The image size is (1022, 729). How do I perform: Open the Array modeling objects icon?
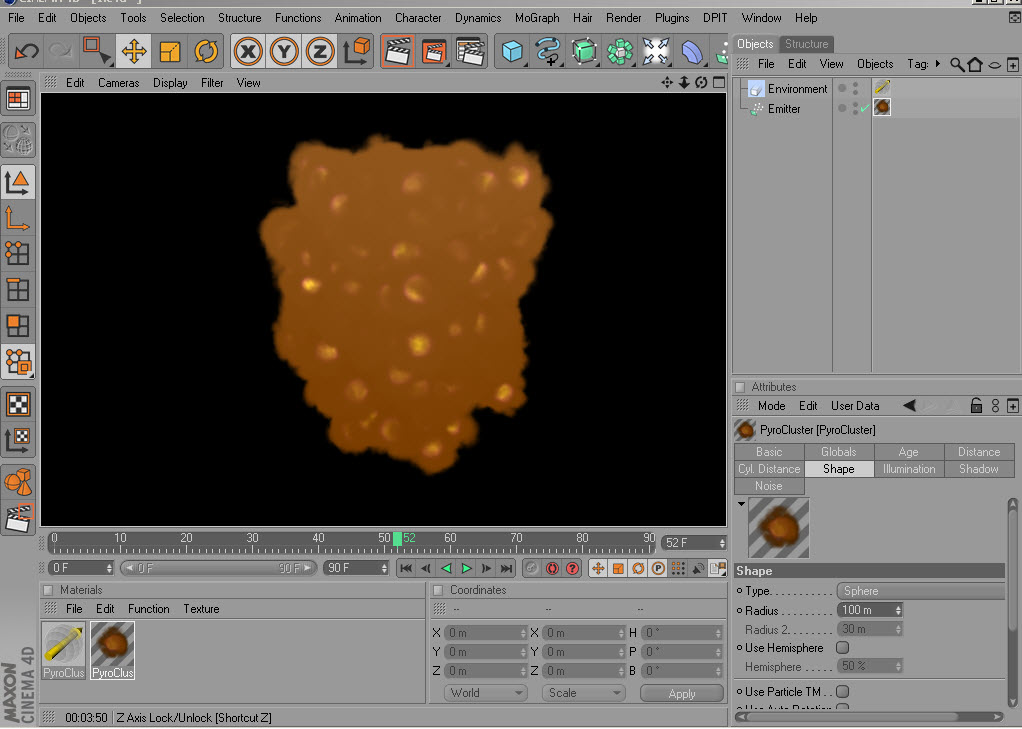click(620, 51)
